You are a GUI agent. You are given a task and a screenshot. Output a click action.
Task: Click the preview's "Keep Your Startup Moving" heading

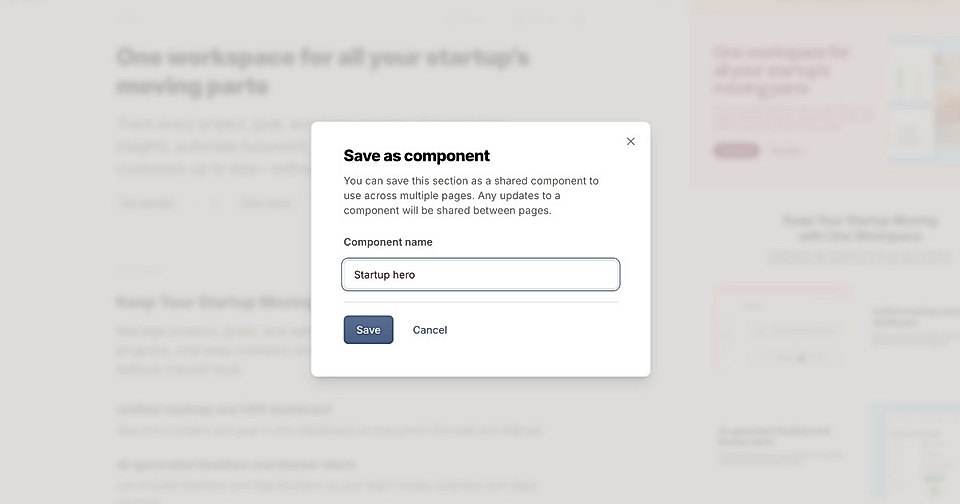coord(859,227)
